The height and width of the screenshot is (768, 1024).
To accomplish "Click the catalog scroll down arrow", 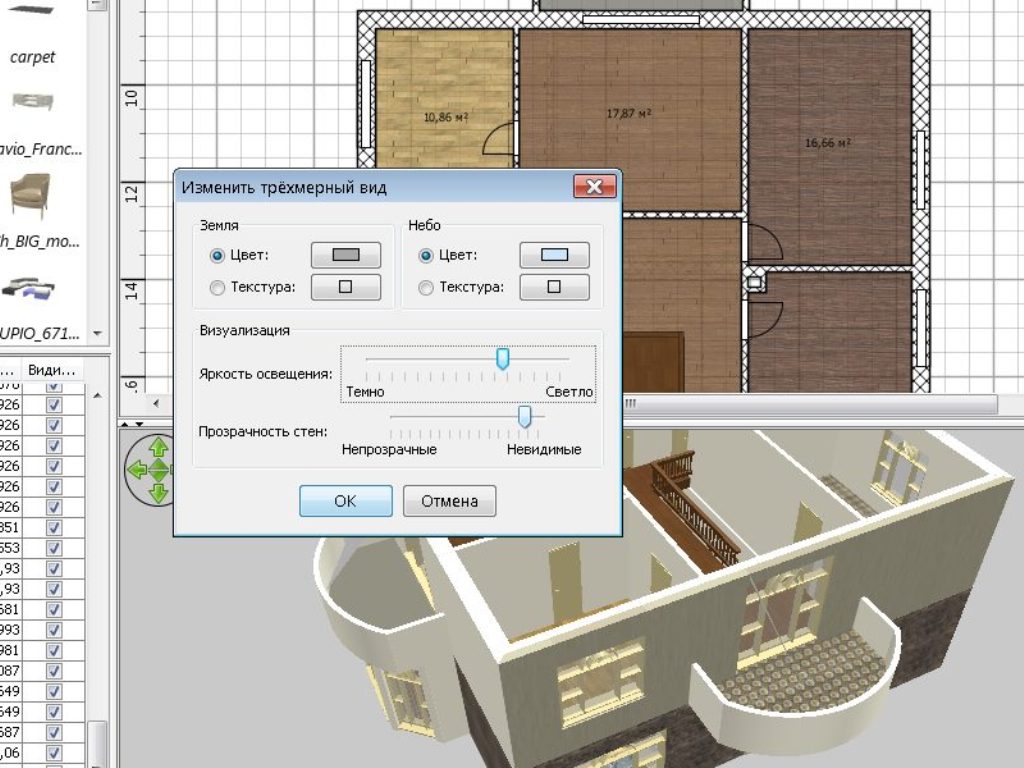I will pos(97,333).
